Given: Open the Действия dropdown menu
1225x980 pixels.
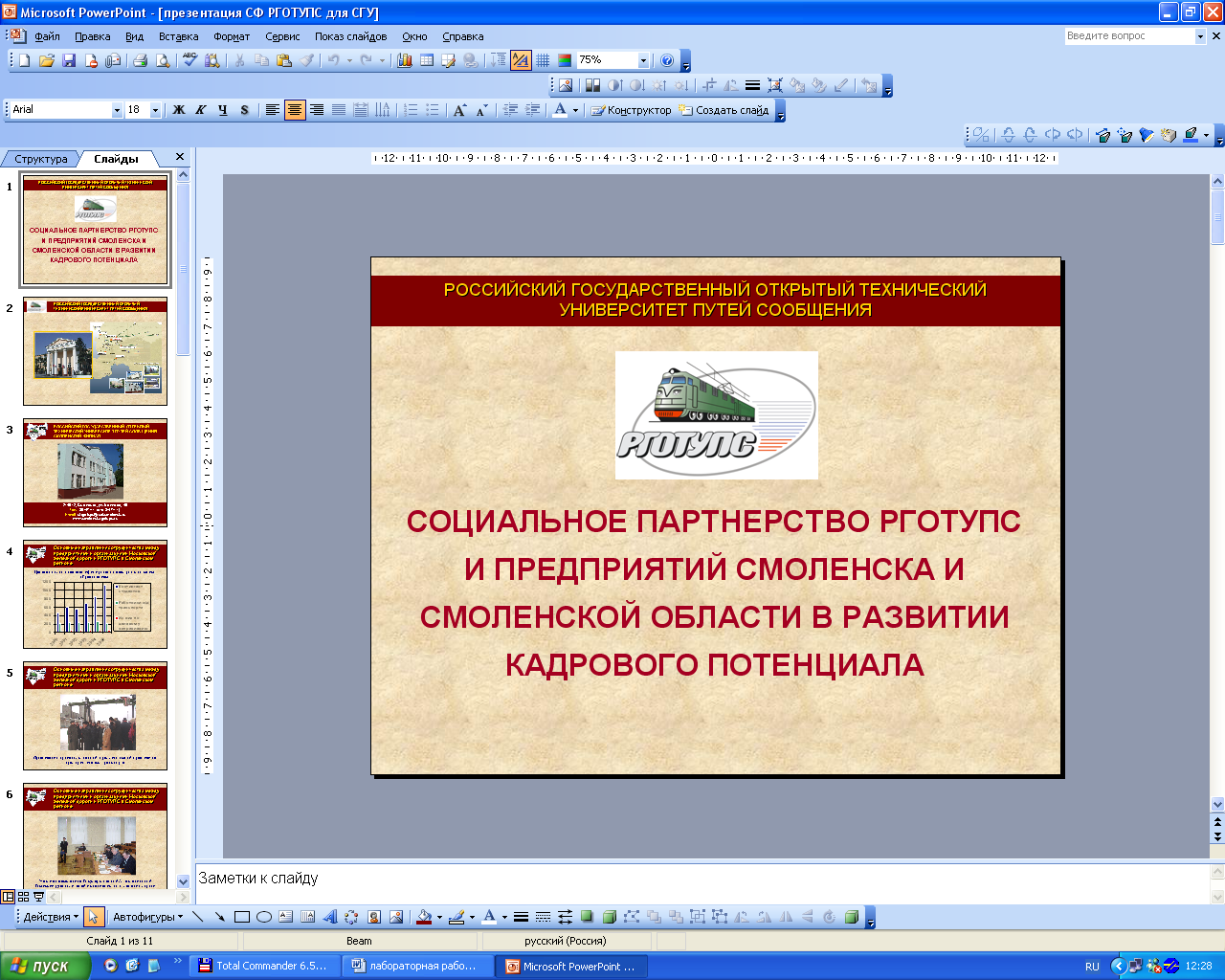Looking at the screenshot, I should (x=51, y=917).
